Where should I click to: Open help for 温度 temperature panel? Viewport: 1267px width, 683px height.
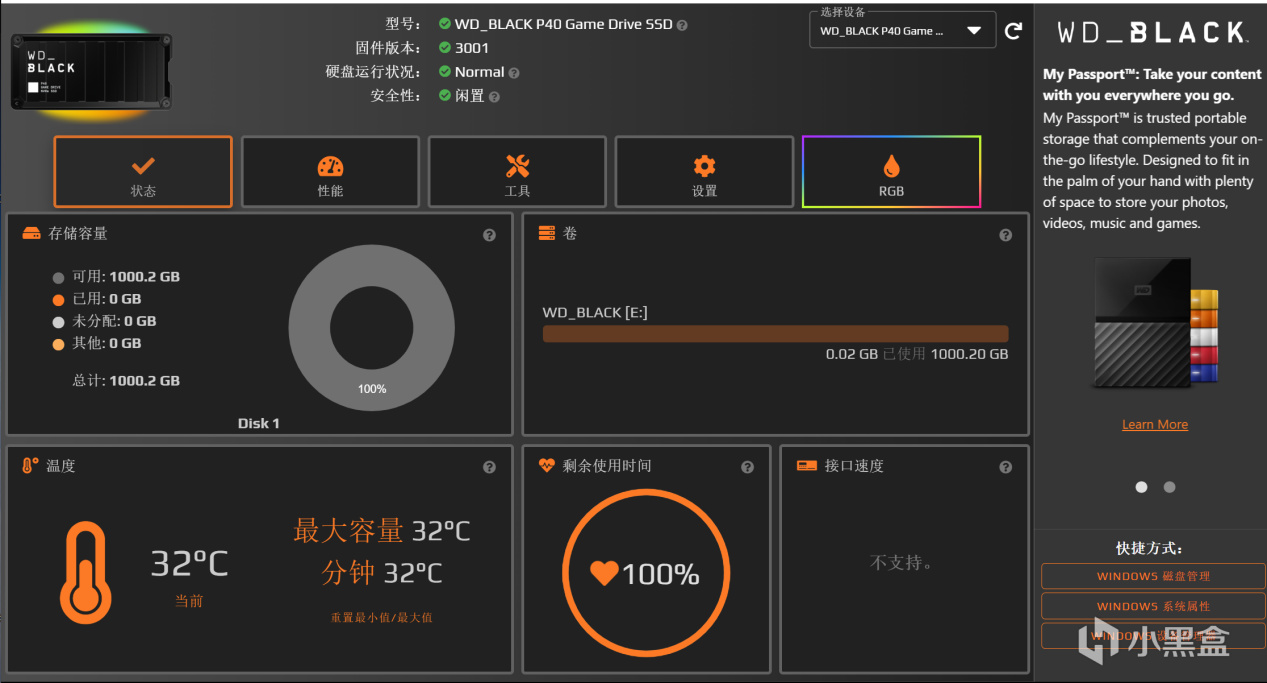pyautogui.click(x=489, y=467)
